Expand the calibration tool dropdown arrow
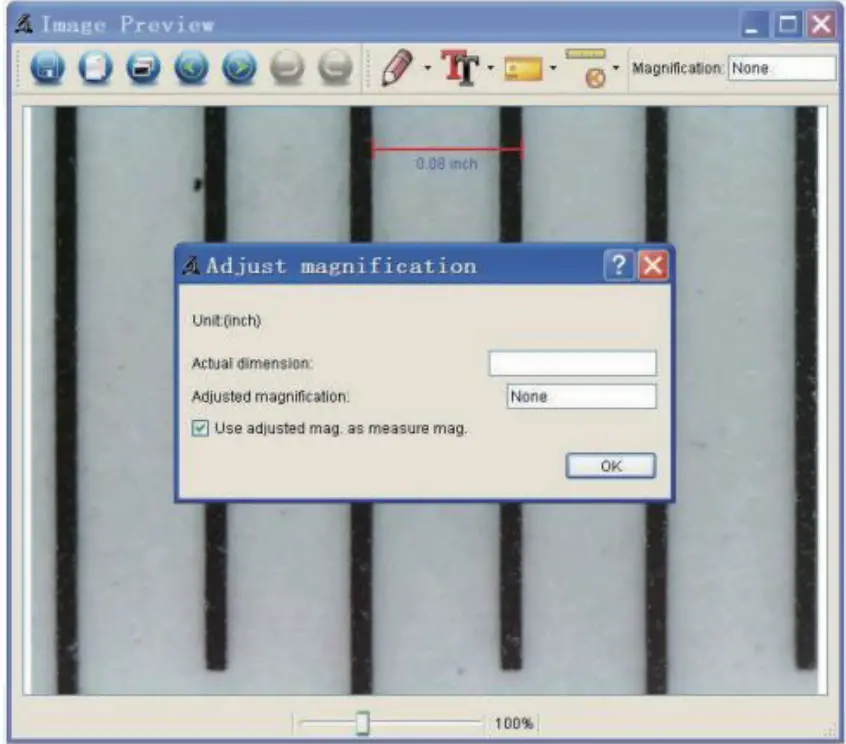Screen dimensions: 846x744 point(616,68)
